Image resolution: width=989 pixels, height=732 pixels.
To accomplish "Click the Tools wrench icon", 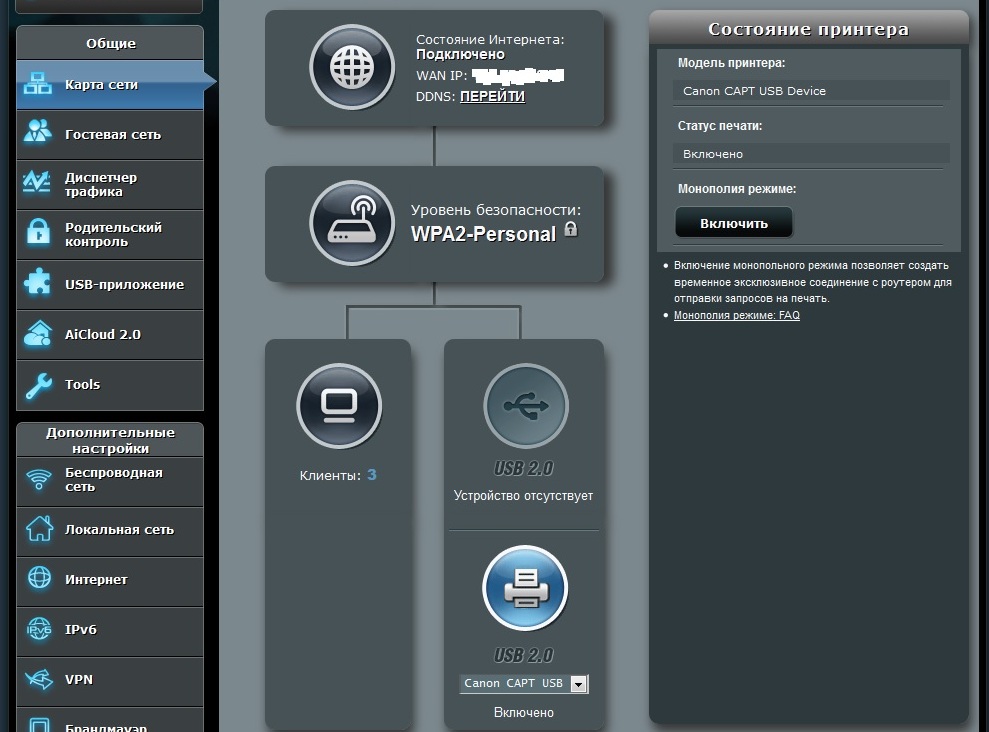I will click(x=38, y=385).
